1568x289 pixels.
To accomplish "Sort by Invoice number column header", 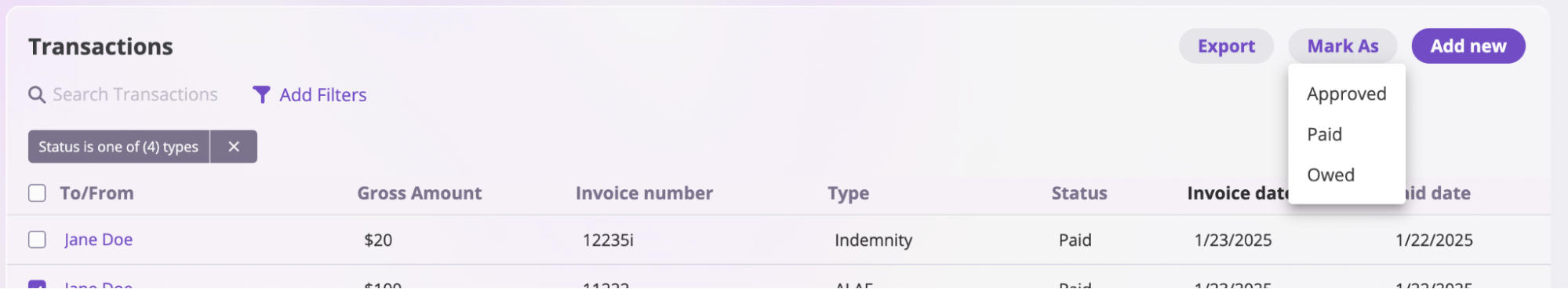I will (644, 193).
